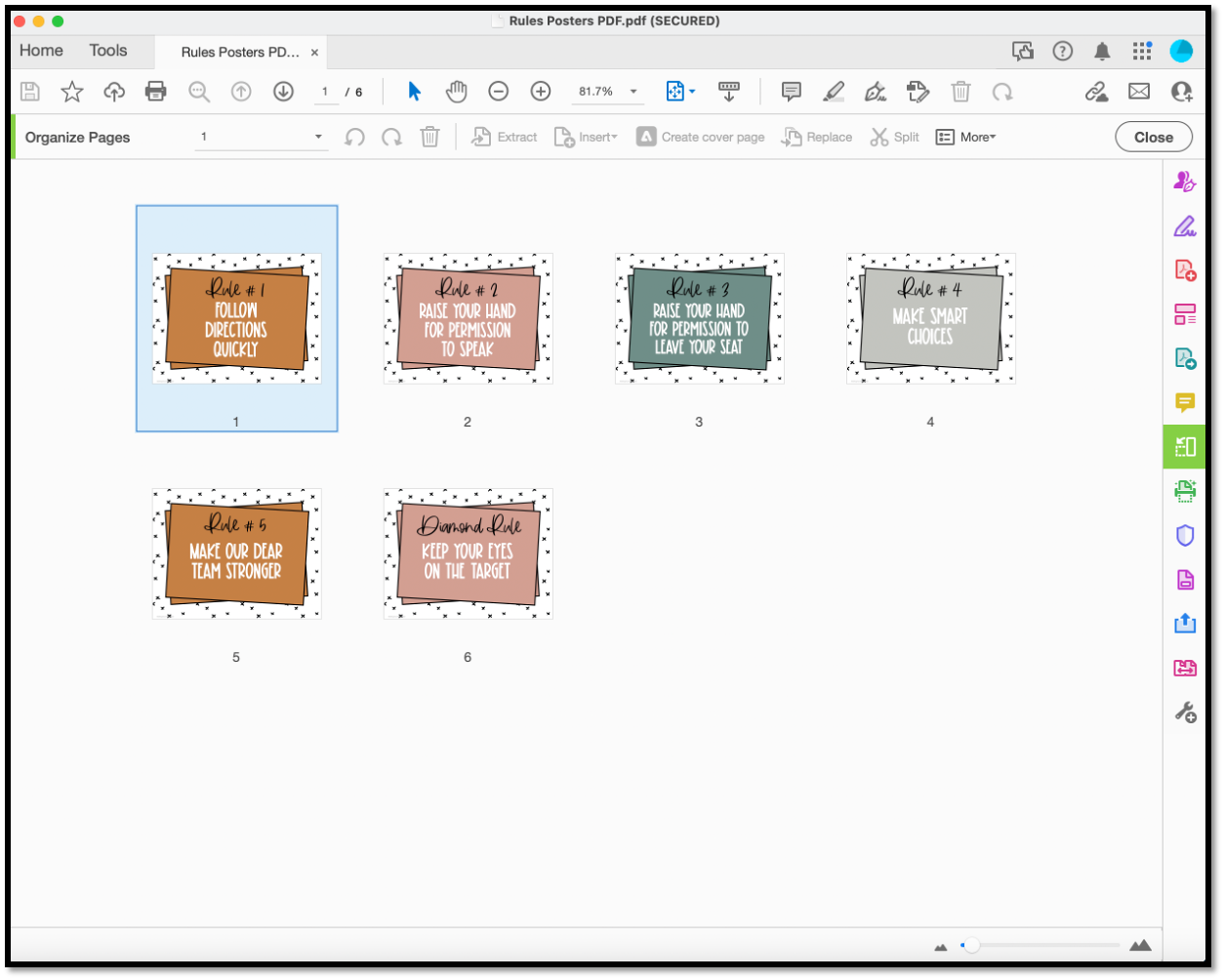The image size is (1224, 980).
Task: Open Organize Pages green sidebar tool
Action: [1185, 447]
